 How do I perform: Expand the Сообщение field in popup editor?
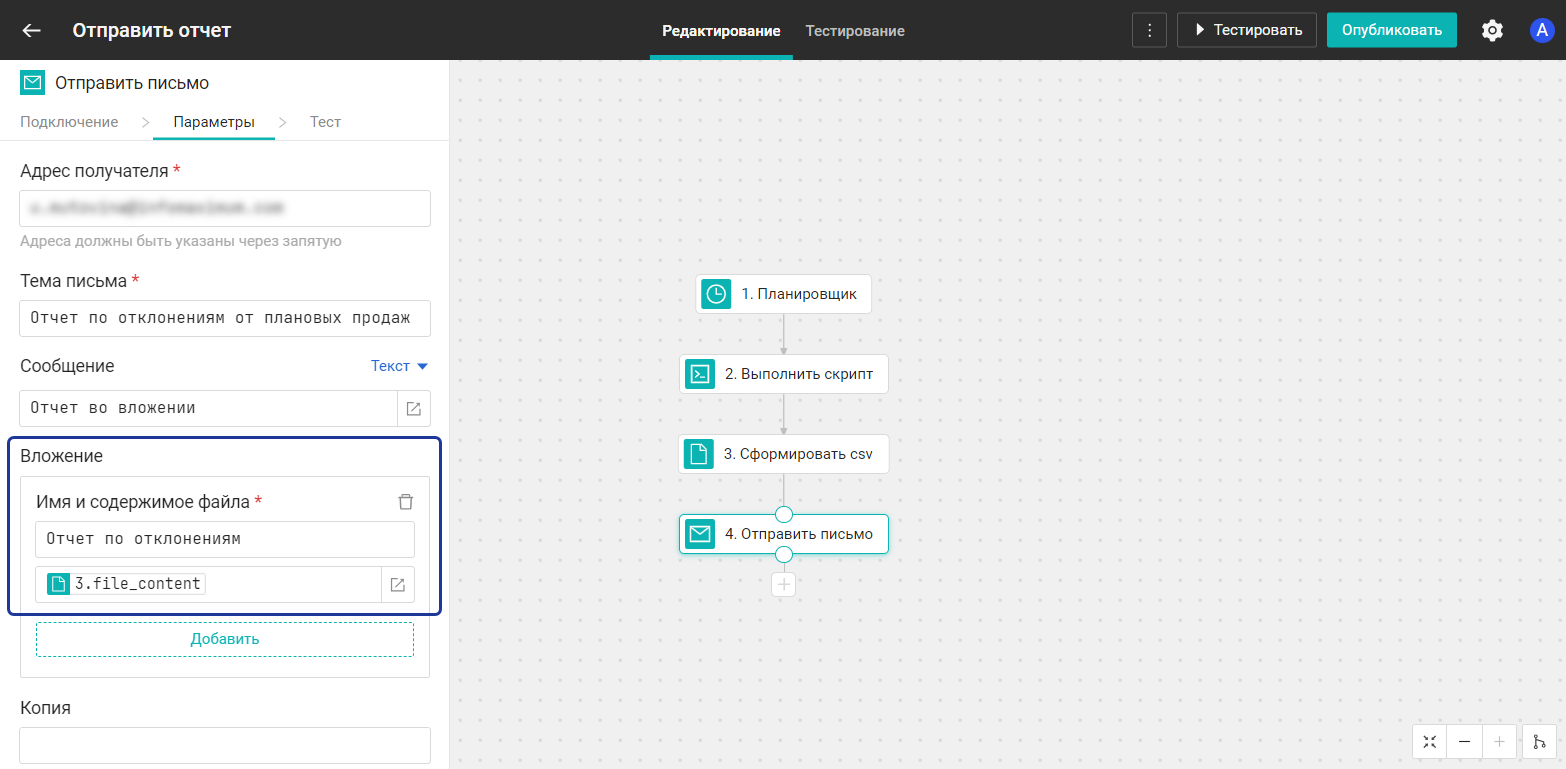[x=413, y=408]
